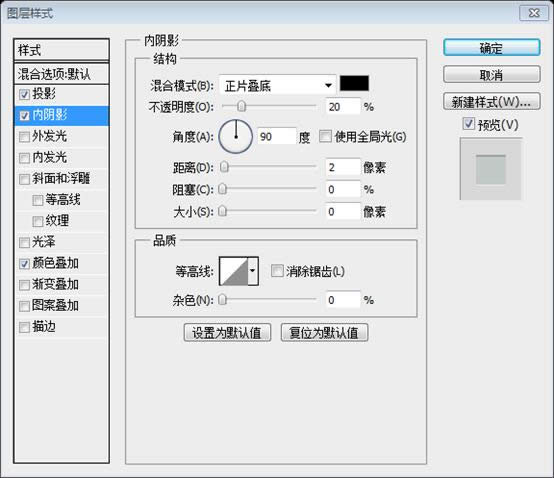Click the 距离 distance value field

pos(343,167)
